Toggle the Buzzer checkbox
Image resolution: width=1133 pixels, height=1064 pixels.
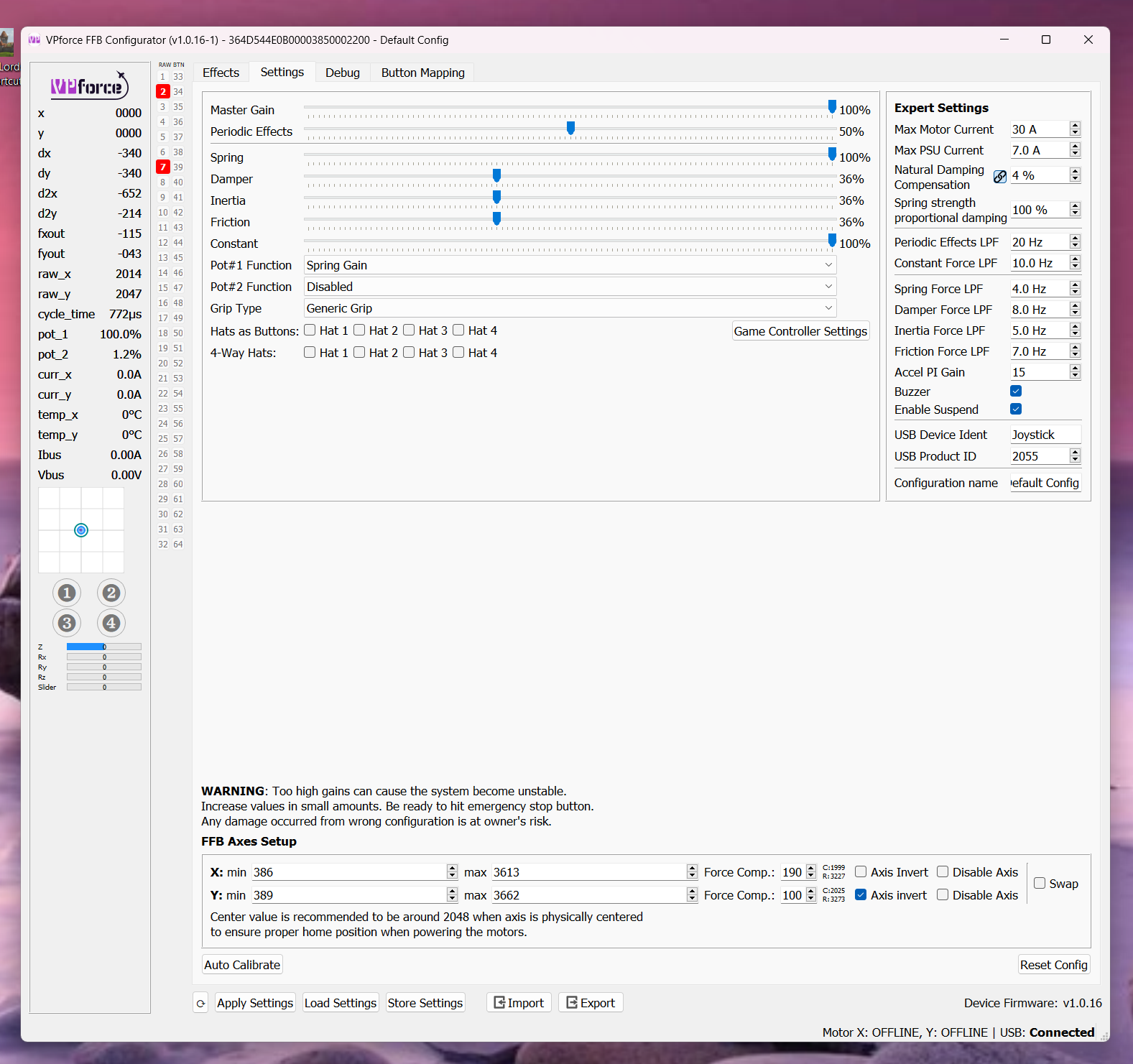click(x=1016, y=392)
